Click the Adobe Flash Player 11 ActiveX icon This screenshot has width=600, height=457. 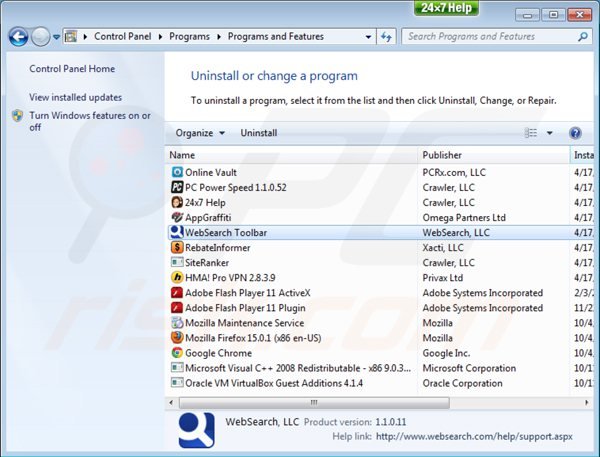(177, 293)
